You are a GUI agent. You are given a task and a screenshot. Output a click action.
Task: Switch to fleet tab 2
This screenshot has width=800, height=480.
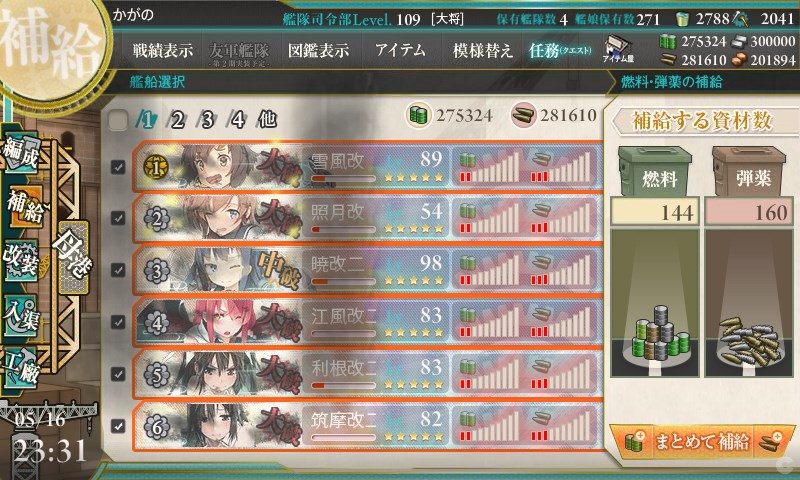click(x=177, y=120)
